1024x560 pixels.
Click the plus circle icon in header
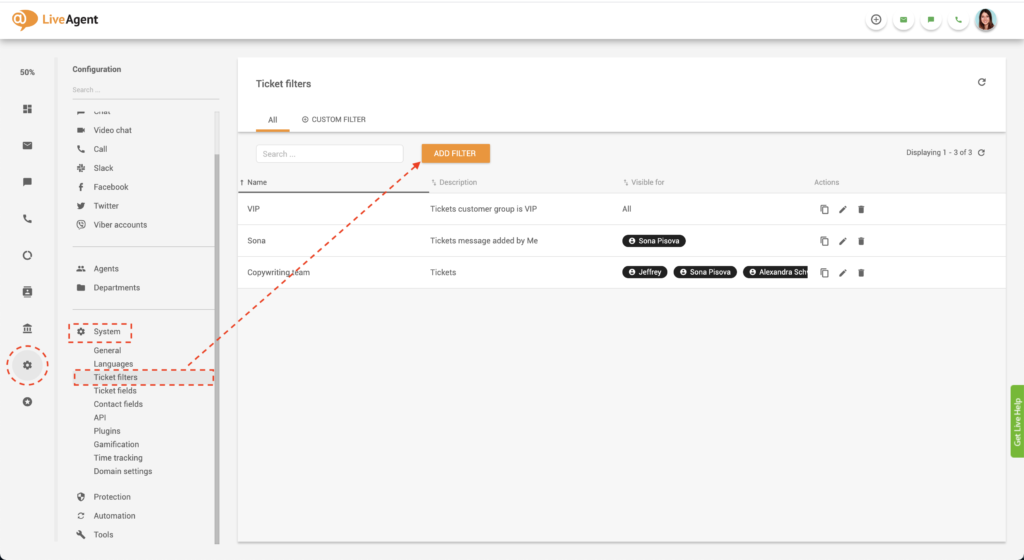(876, 20)
